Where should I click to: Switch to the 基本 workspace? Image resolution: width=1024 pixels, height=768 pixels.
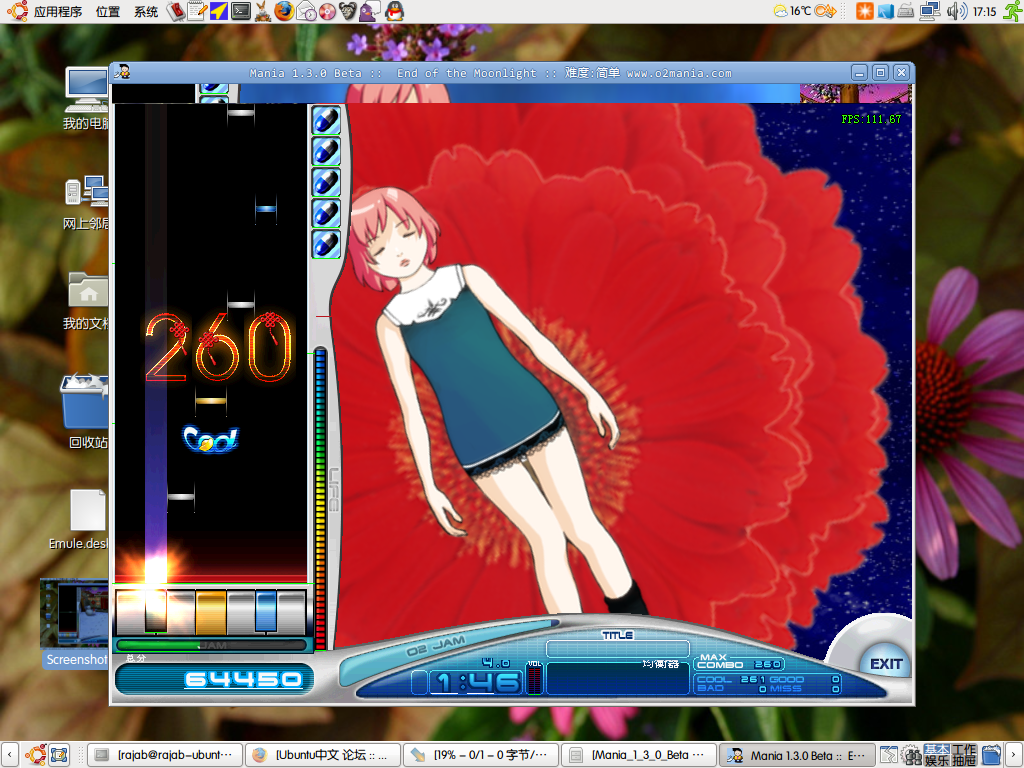click(x=936, y=749)
